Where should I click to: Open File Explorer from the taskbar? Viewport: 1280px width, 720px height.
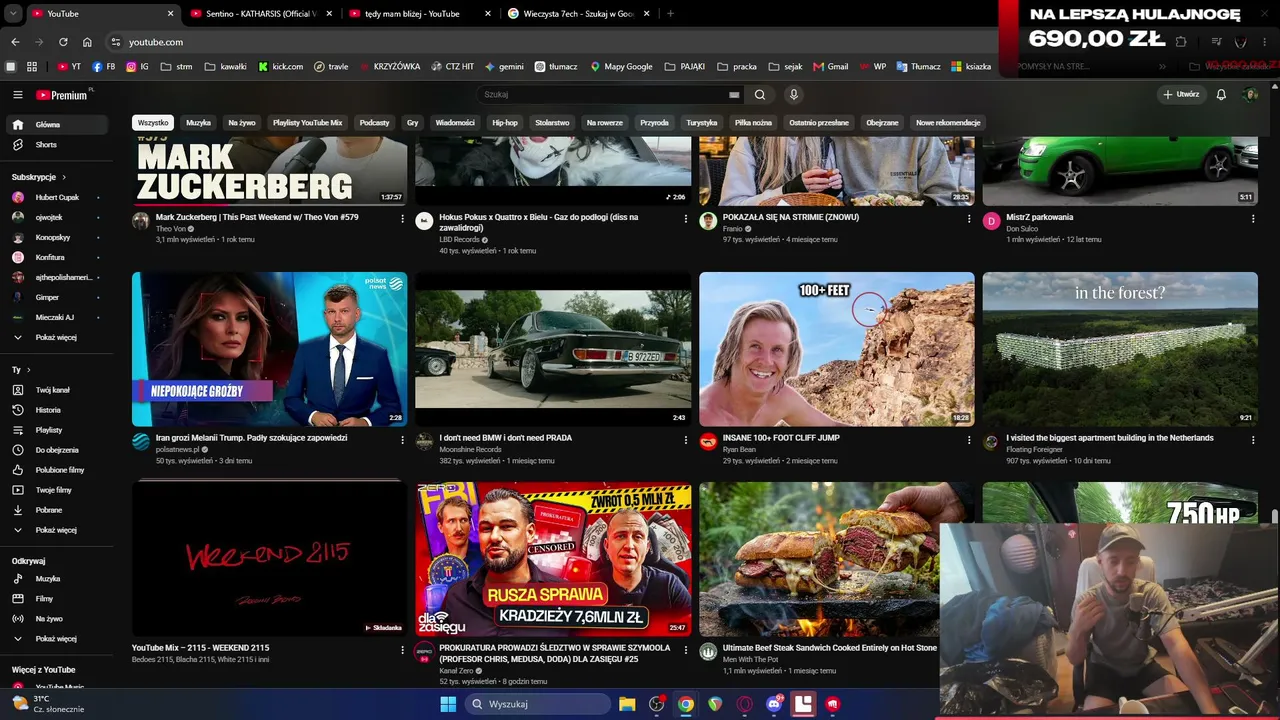tap(627, 704)
